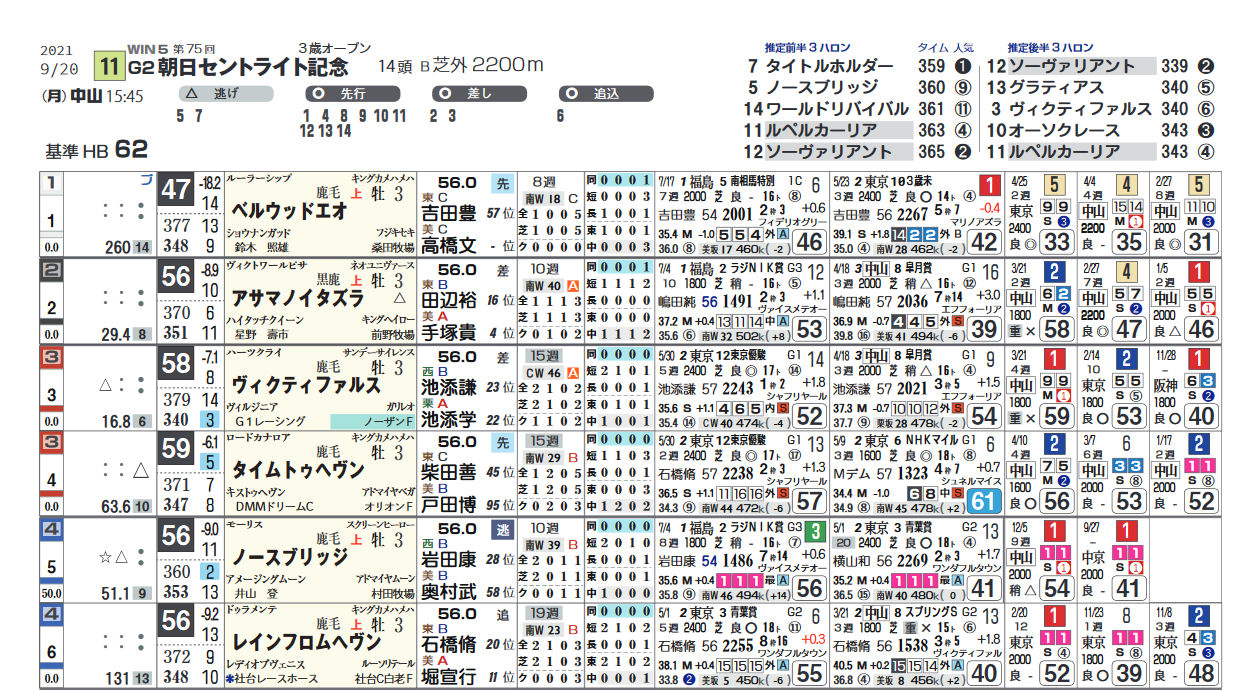Select the 逃げ running-style legend pill
The height and width of the screenshot is (690, 1258).
[226, 94]
